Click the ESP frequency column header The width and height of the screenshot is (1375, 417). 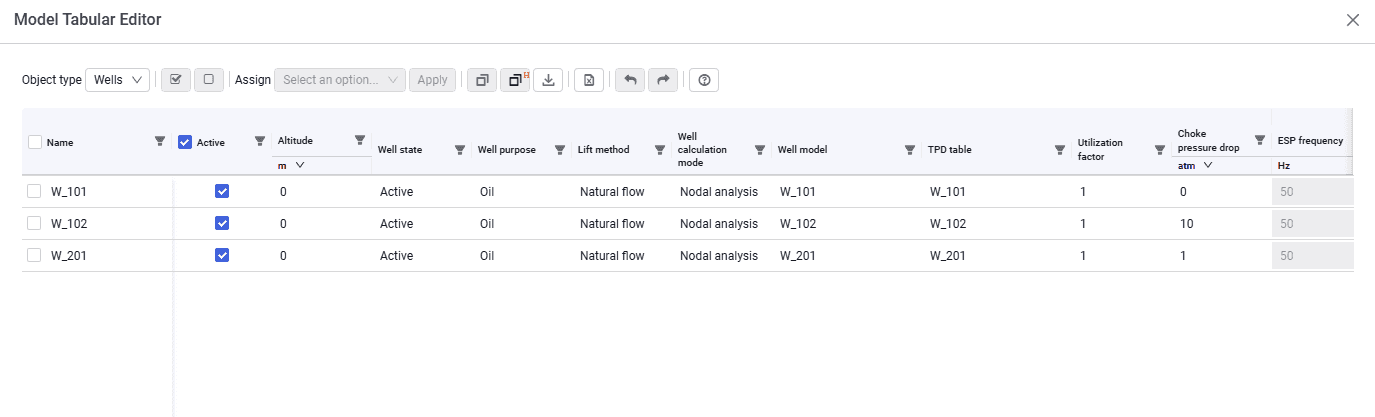click(1311, 141)
